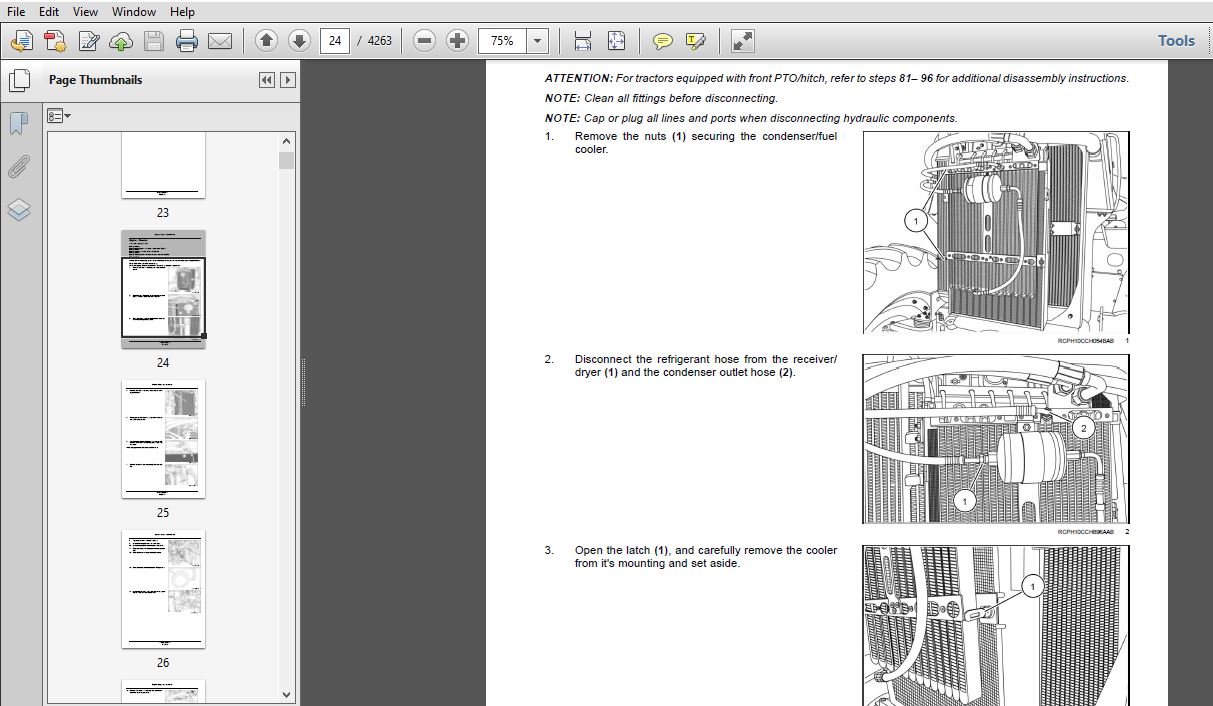This screenshot has height=706, width=1213.
Task: Open the Layers panel icon
Action: coord(19,210)
